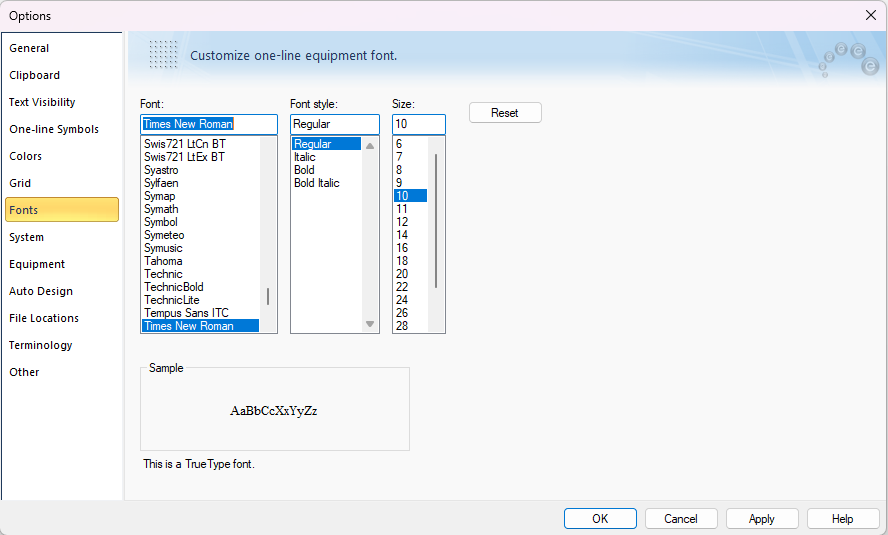The image size is (888, 535).
Task: Select the Fonts options page
Action: (x=62, y=209)
